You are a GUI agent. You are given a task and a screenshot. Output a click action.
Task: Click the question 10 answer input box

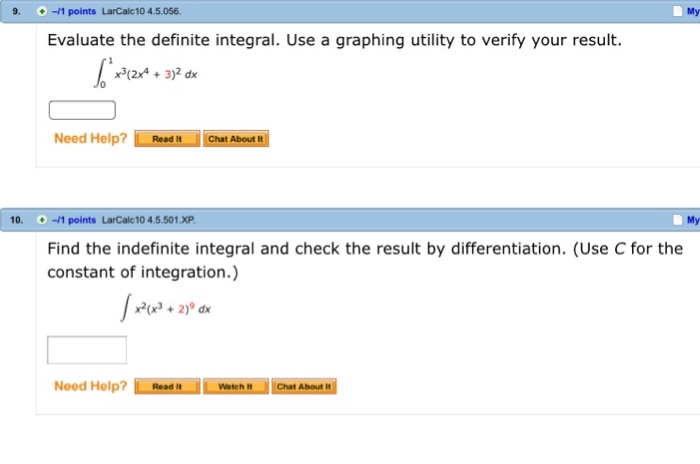pyautogui.click(x=87, y=350)
